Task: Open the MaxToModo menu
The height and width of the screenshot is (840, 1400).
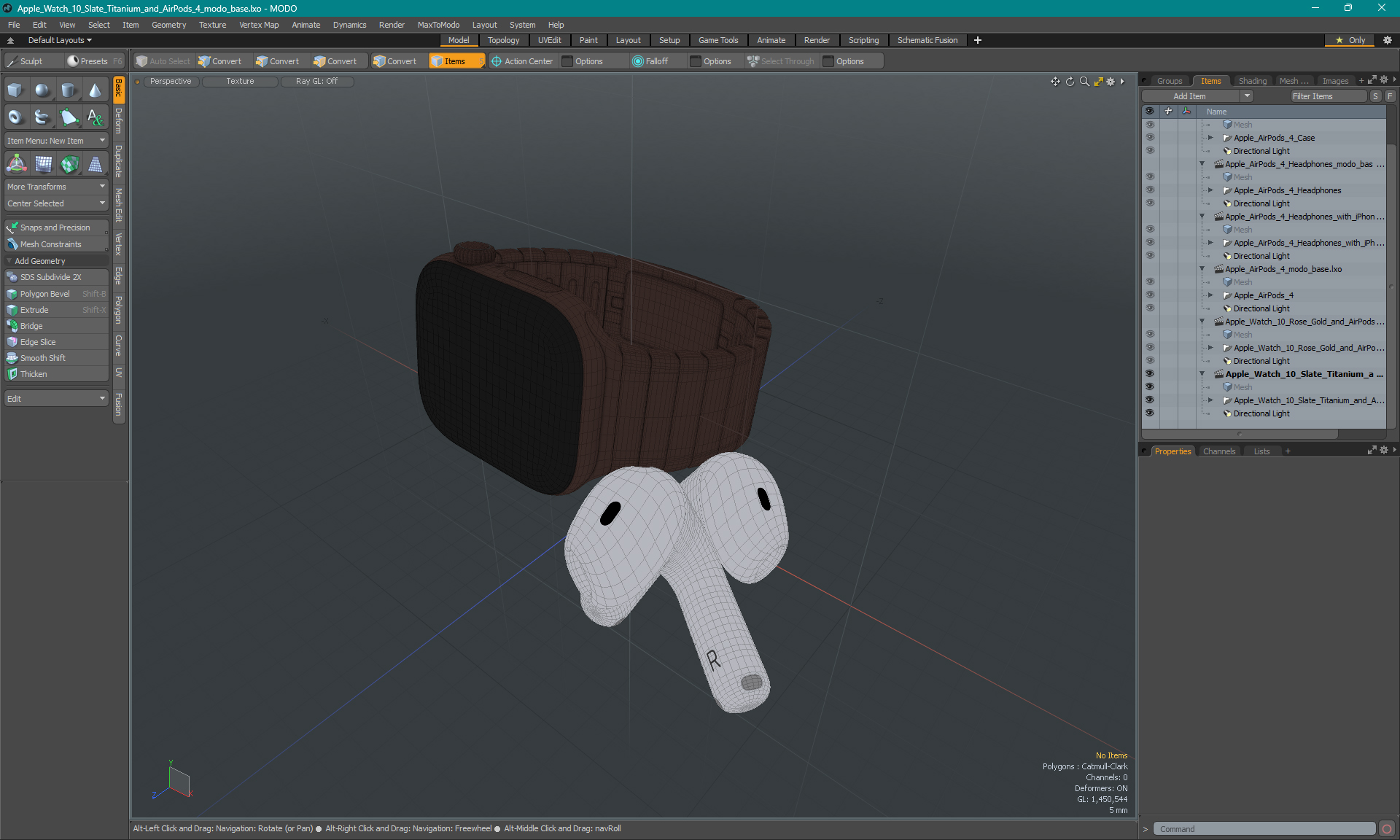Action: coord(438,25)
